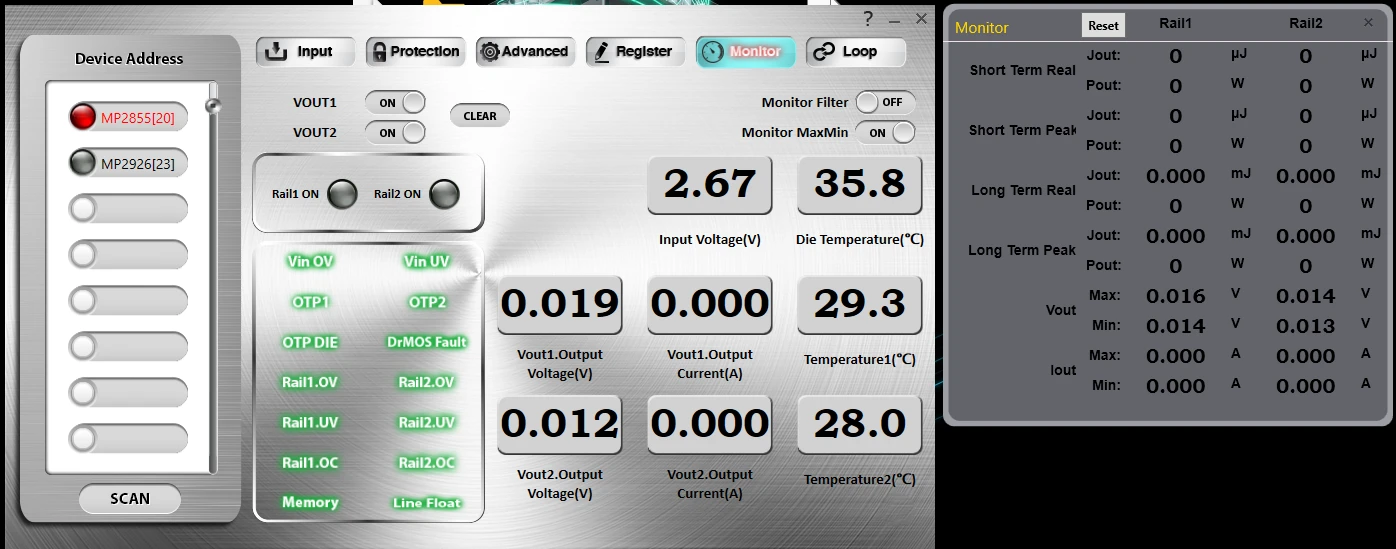This screenshot has height=549, width=1396.
Task: Click the Rail1 column header
Action: pyautogui.click(x=1176, y=23)
